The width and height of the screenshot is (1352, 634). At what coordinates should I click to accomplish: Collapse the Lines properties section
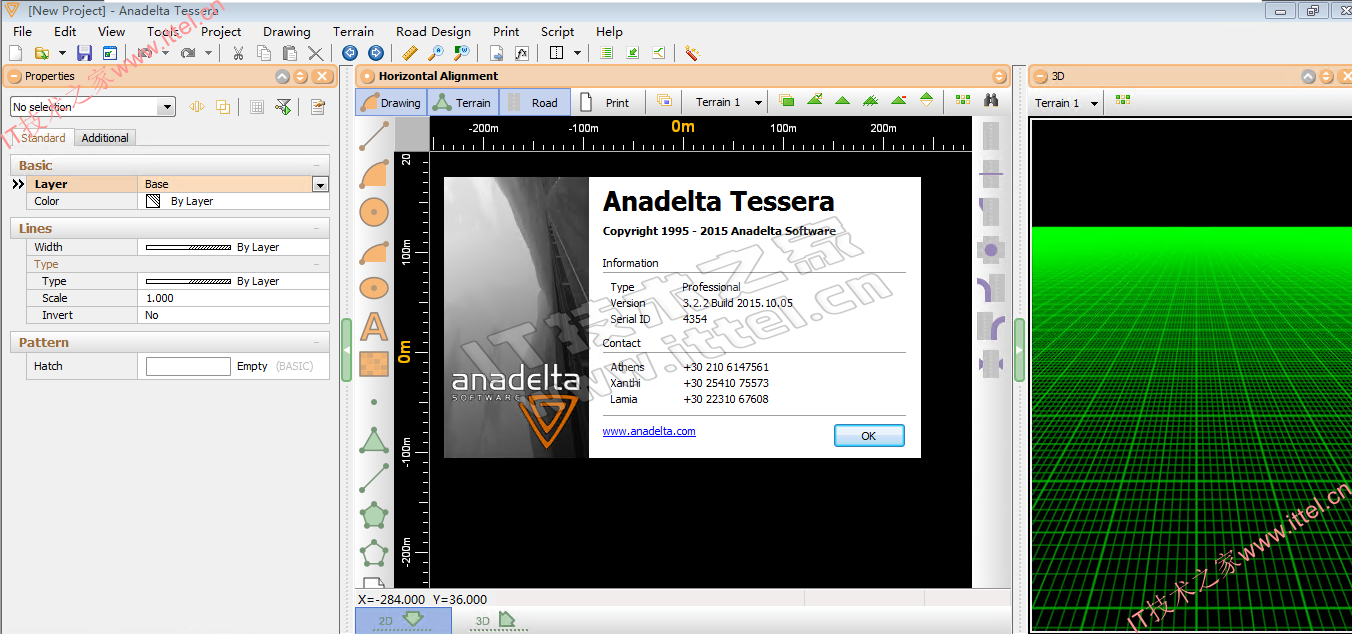pyautogui.click(x=317, y=229)
